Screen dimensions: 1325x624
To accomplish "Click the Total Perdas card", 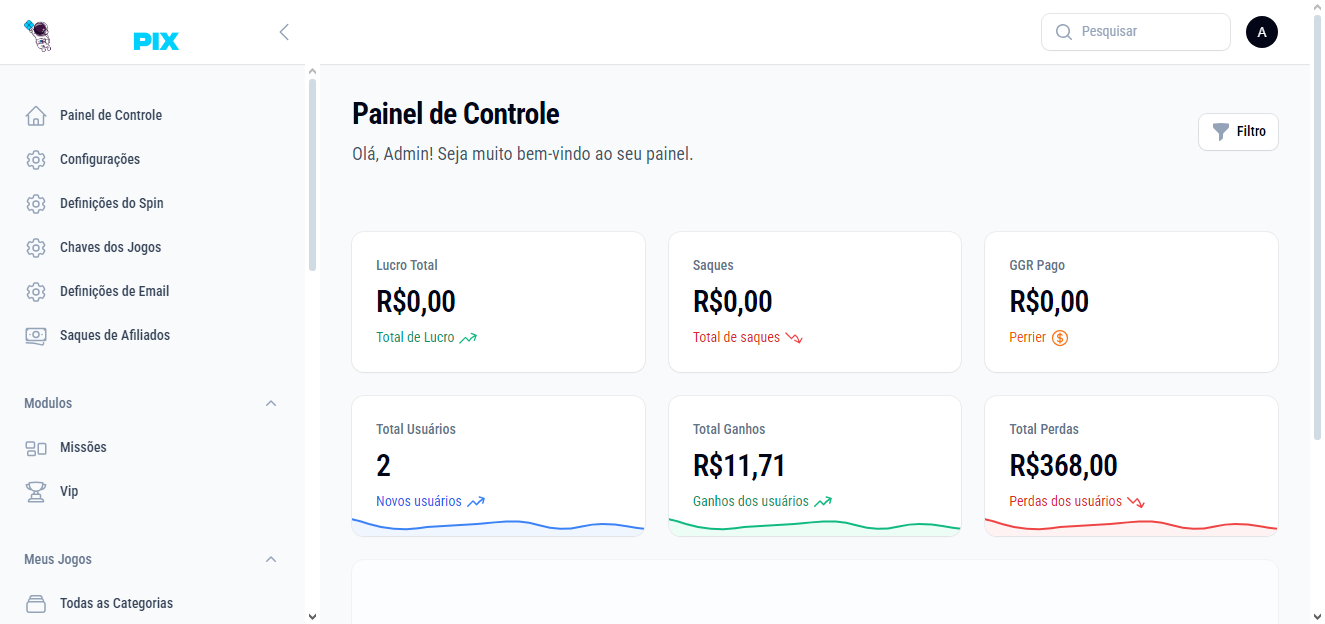I will [x=1131, y=465].
